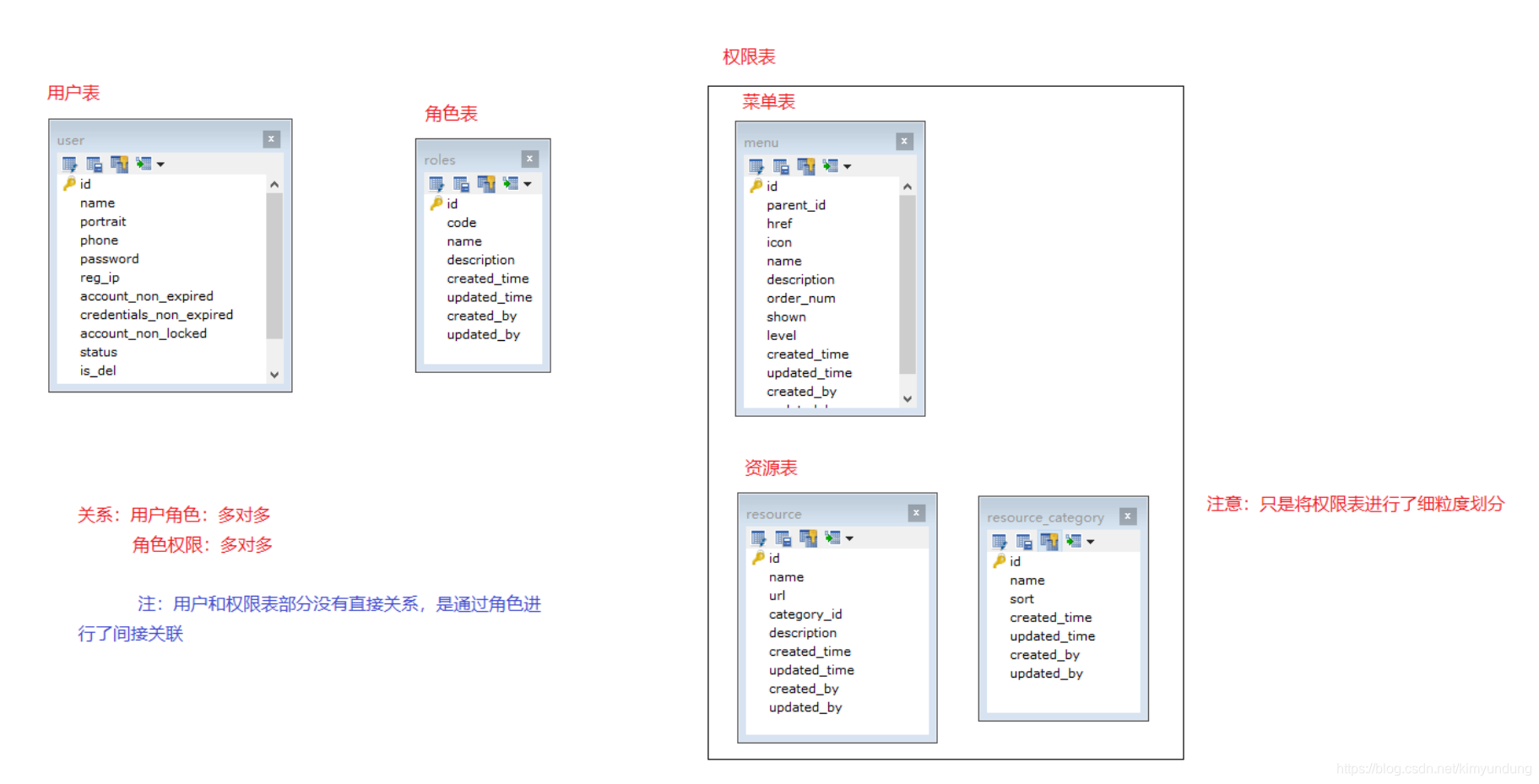
Task: Select the sort column in resource_category table
Action: pyautogui.click(x=1021, y=599)
